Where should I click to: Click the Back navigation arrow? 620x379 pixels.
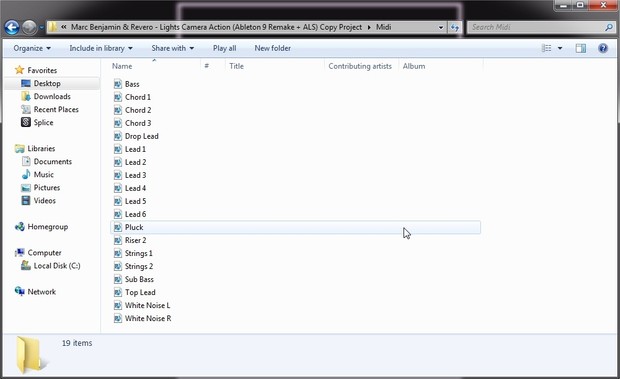[x=12, y=27]
